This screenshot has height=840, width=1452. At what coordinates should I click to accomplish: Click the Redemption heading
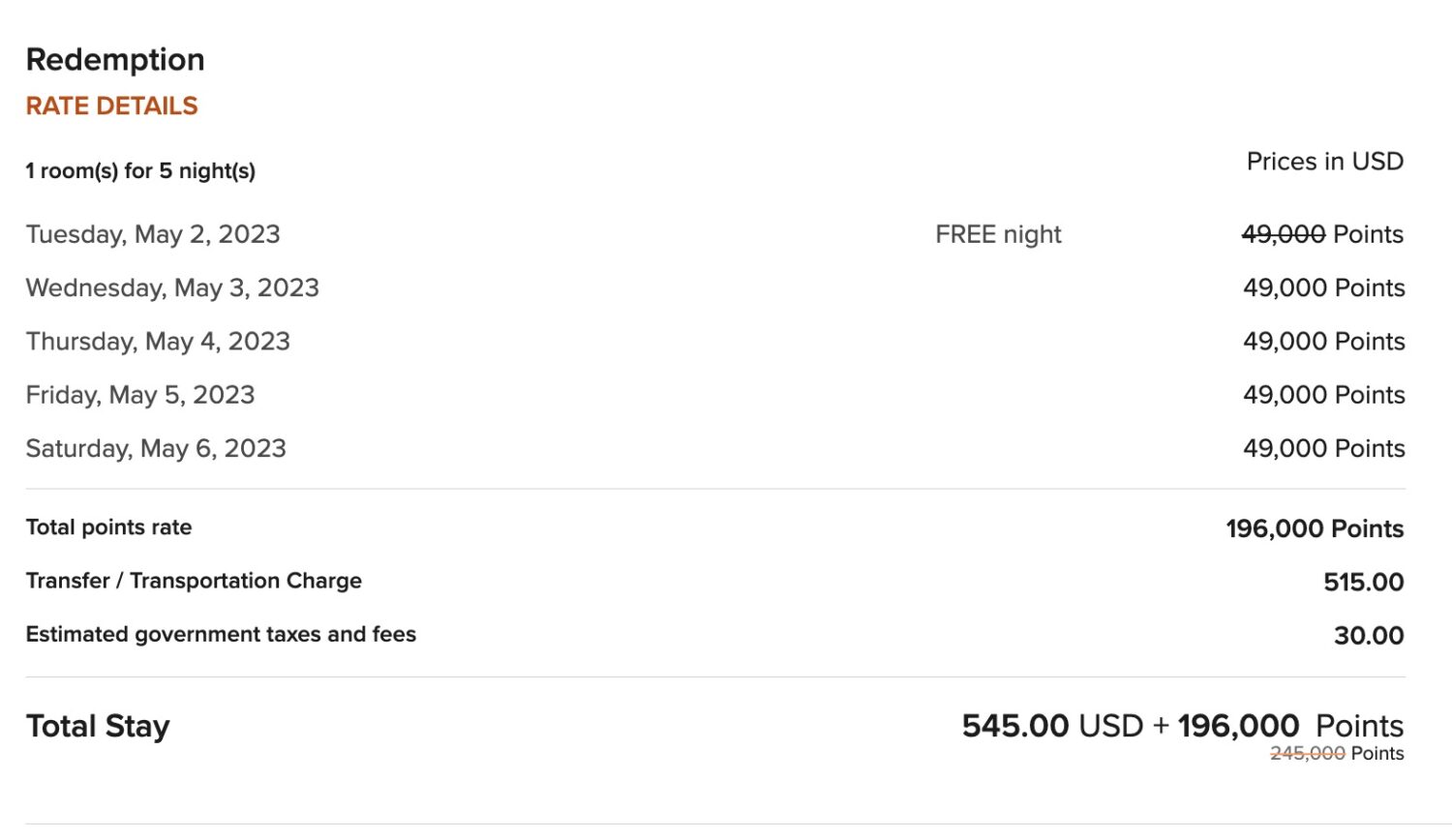[115, 60]
